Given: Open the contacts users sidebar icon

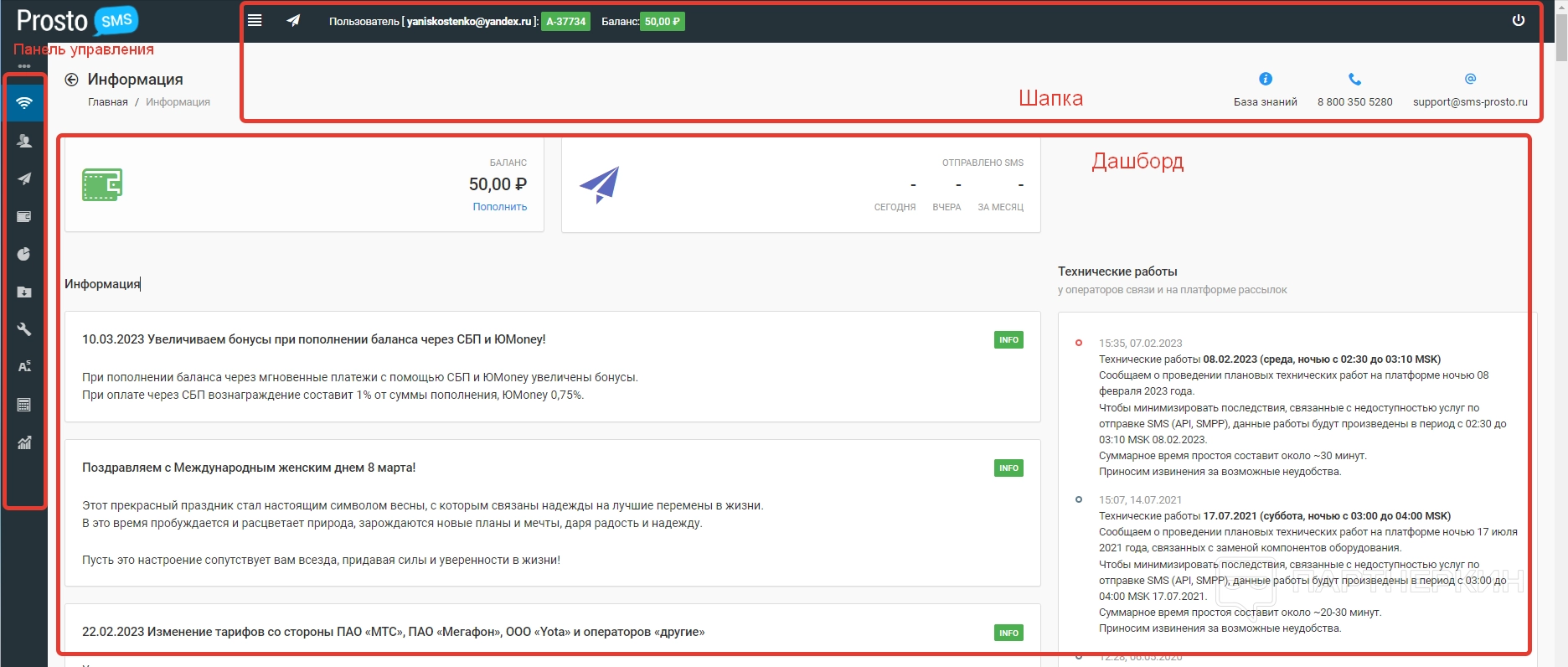Looking at the screenshot, I should click(x=24, y=141).
